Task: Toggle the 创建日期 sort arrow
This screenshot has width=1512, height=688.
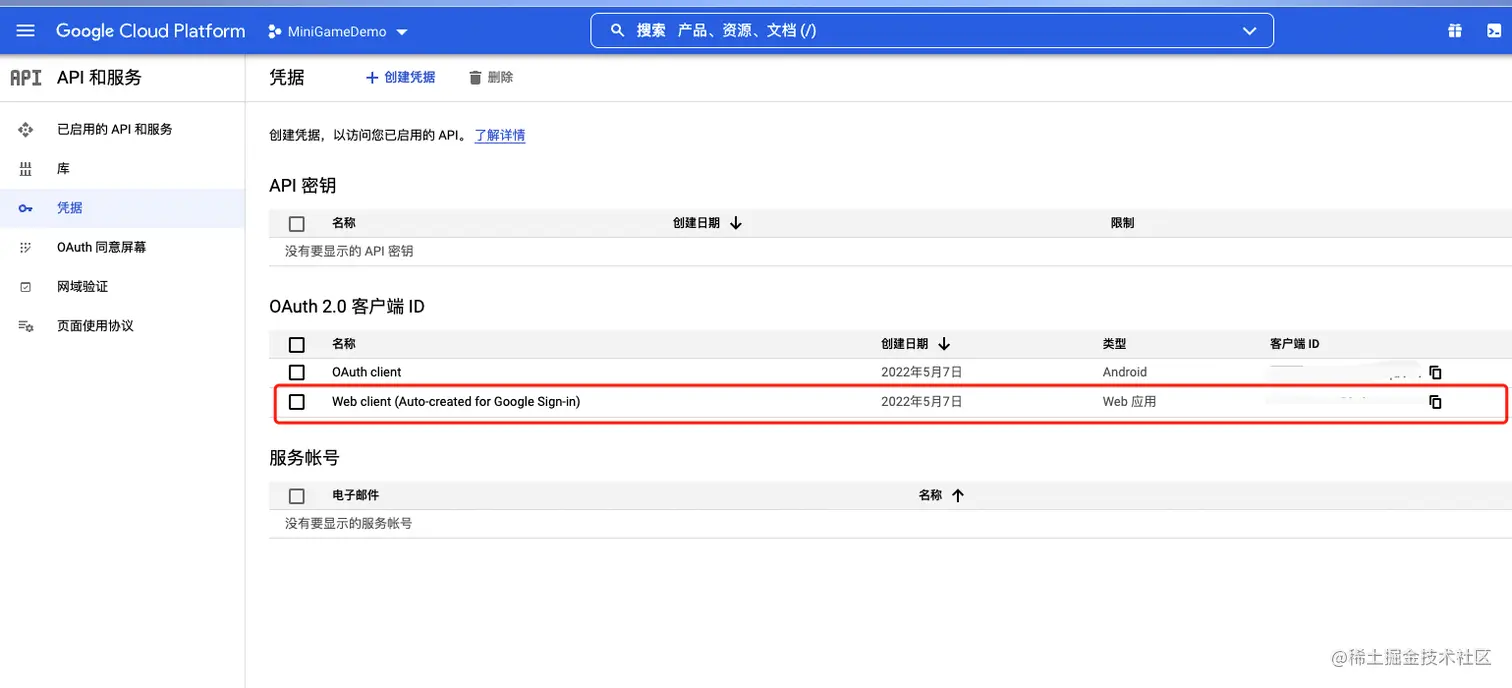Action: tap(945, 343)
